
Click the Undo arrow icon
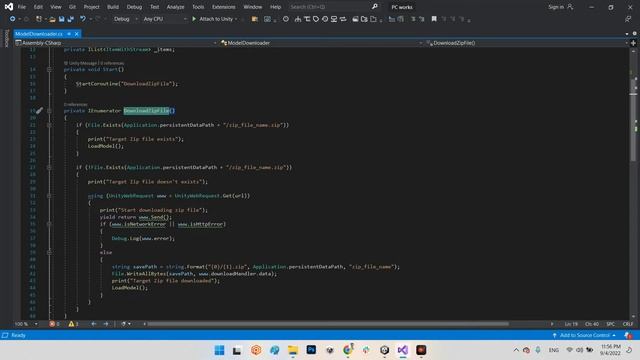(x=83, y=19)
